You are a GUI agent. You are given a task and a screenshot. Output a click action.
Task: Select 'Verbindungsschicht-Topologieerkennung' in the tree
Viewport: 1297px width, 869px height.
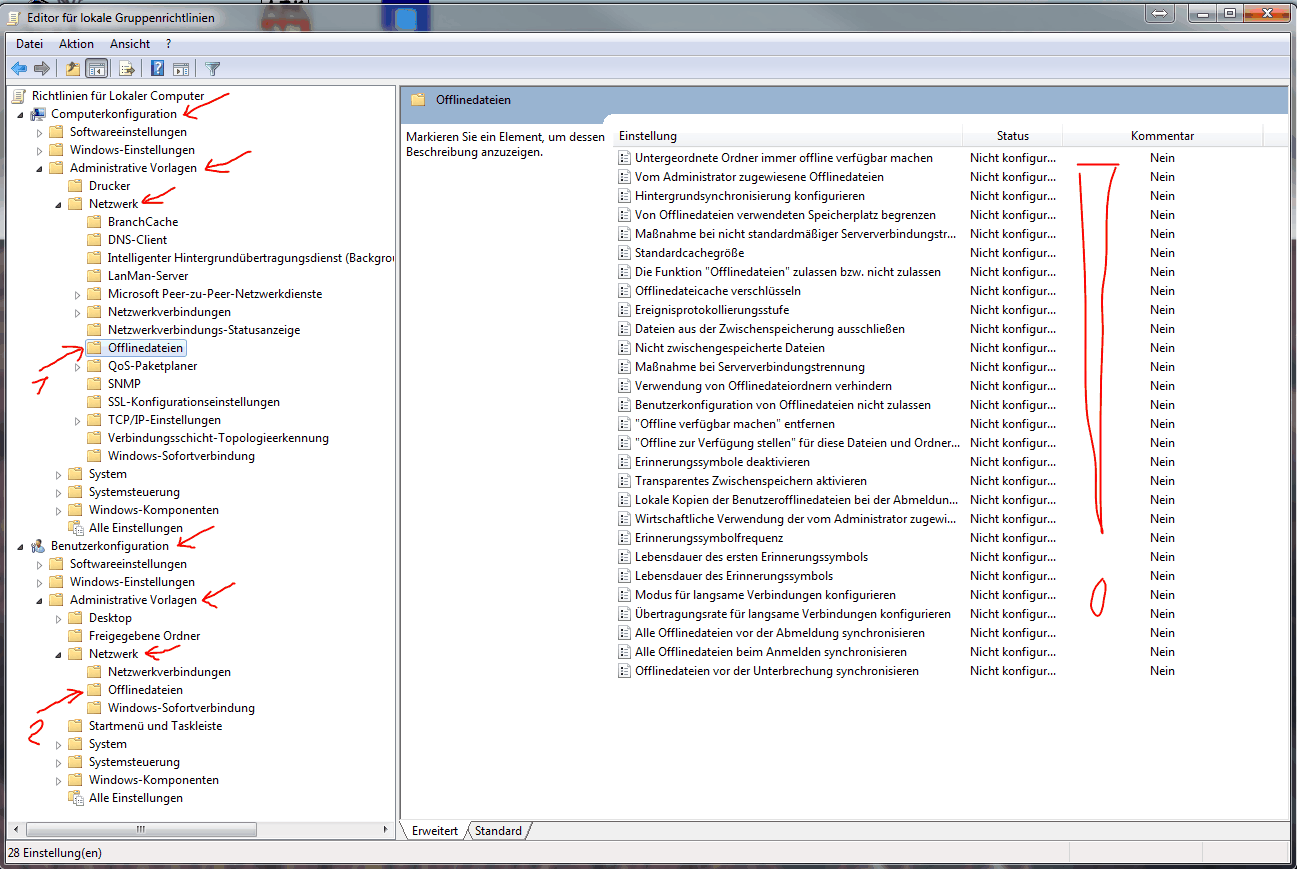[x=218, y=438]
